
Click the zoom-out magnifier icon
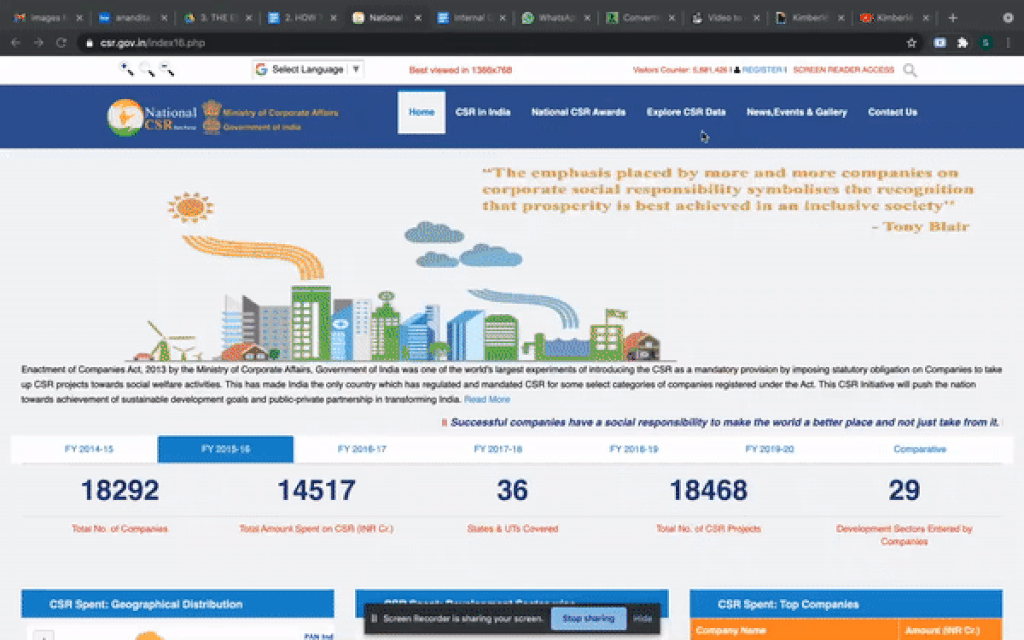[167, 69]
